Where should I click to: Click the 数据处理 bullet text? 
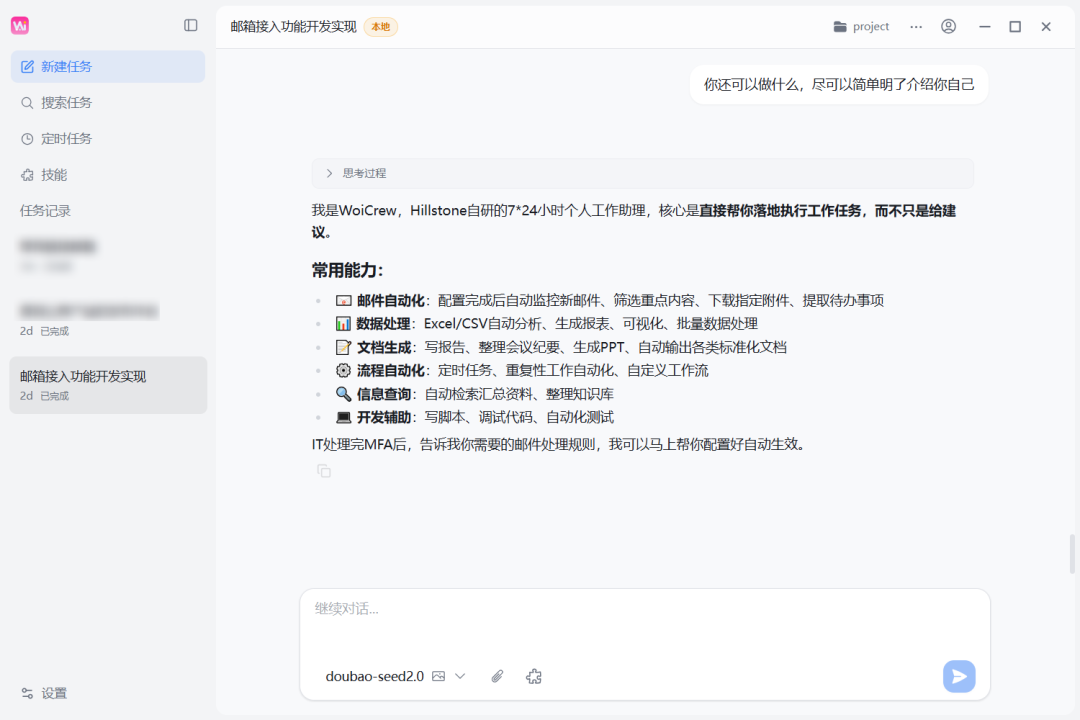tap(546, 324)
